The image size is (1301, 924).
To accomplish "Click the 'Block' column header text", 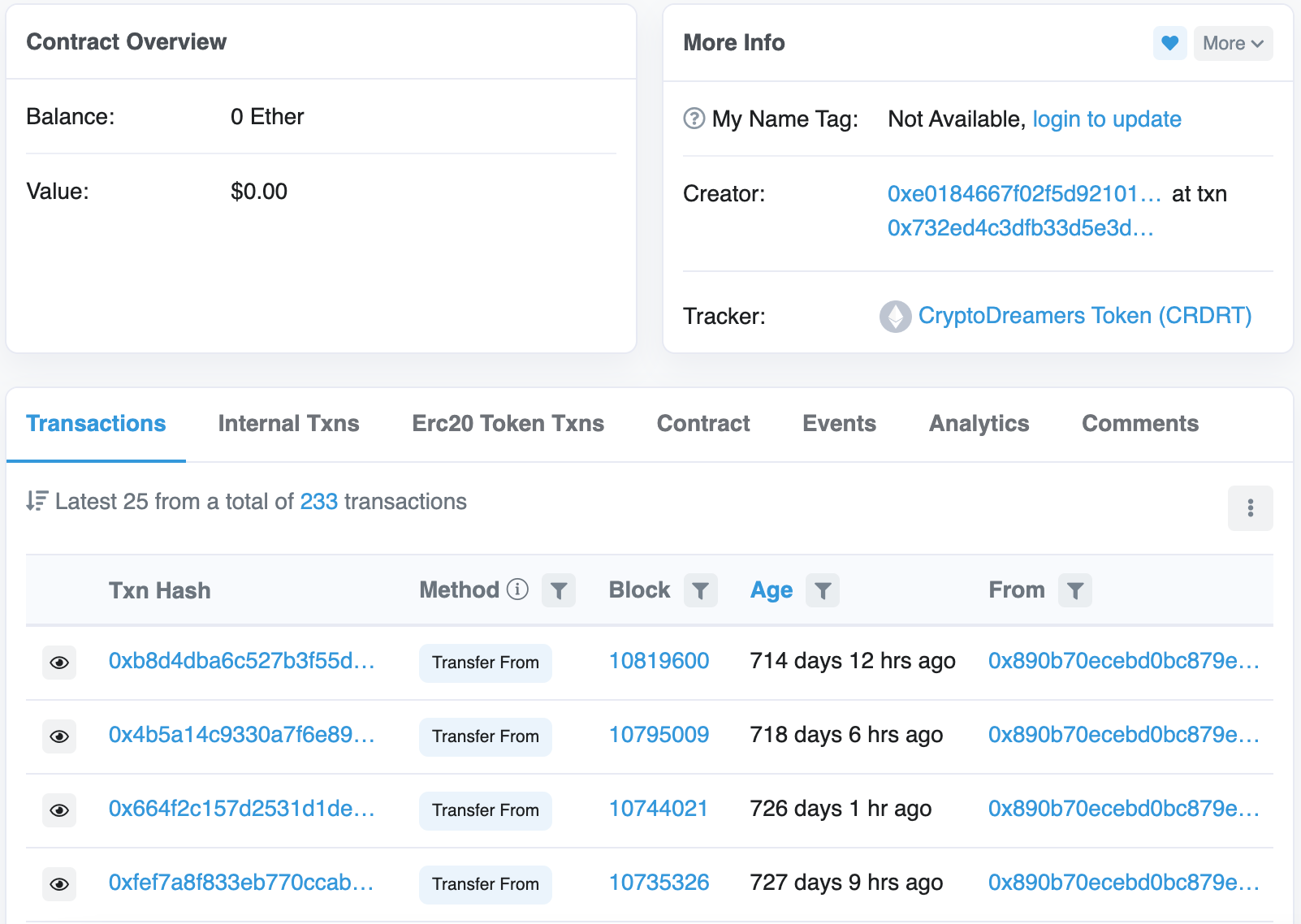I will click(x=640, y=590).
